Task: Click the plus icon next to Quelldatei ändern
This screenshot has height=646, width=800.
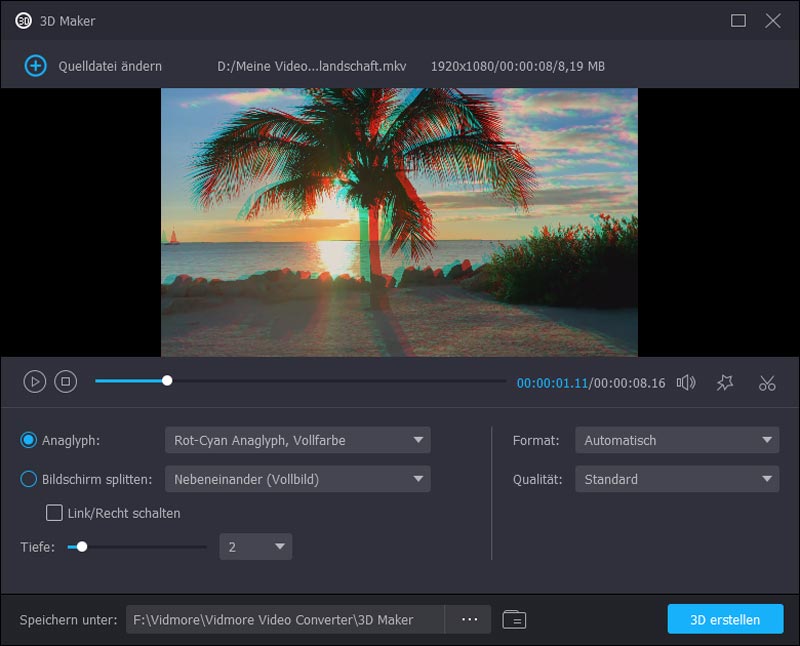Action: pyautogui.click(x=34, y=63)
